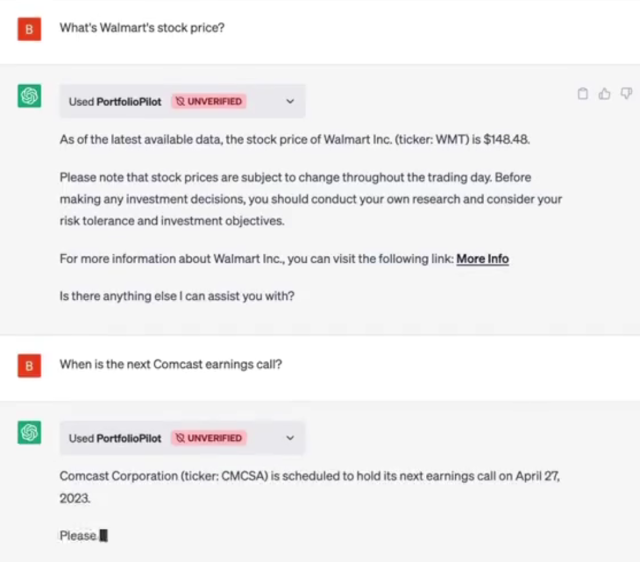Give thumbs up to Walmart response
This screenshot has height=562, width=640.
[x=604, y=94]
